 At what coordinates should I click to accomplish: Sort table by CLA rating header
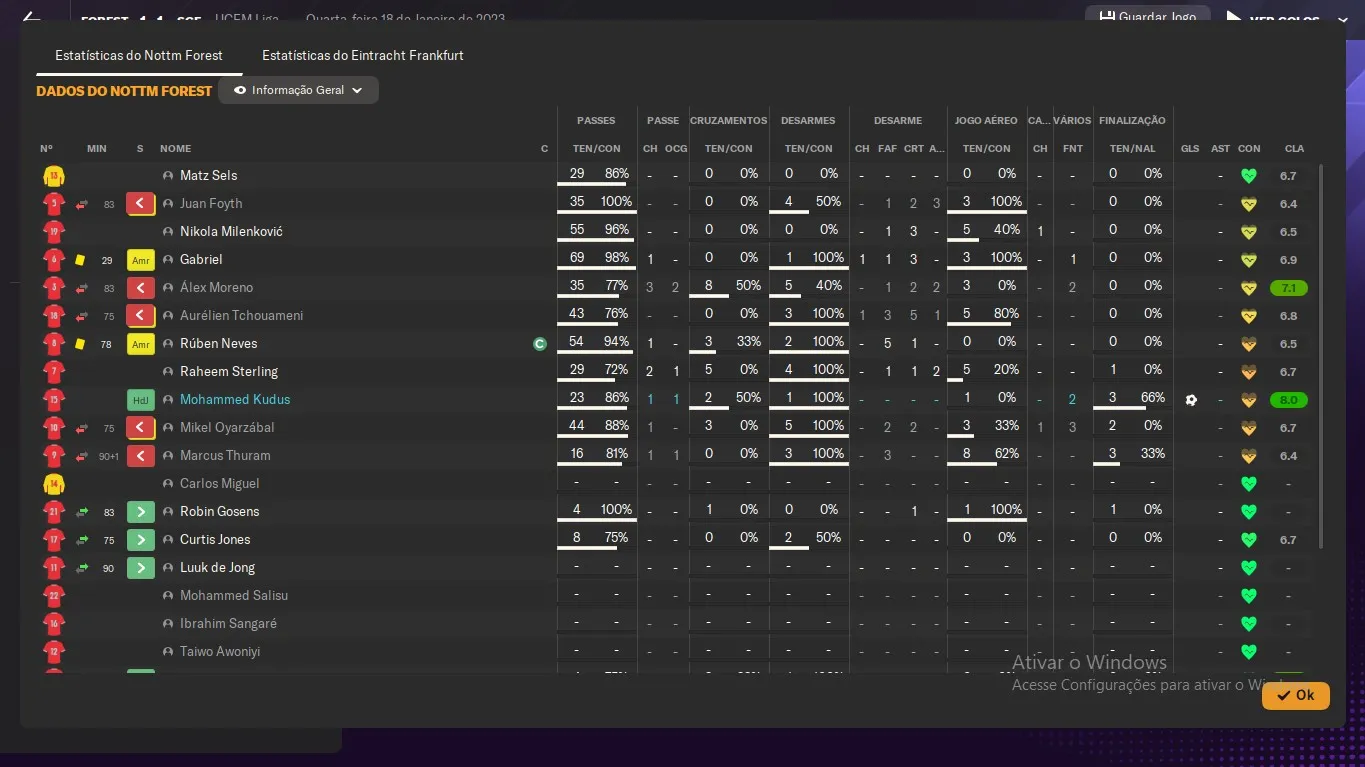[x=1294, y=149]
